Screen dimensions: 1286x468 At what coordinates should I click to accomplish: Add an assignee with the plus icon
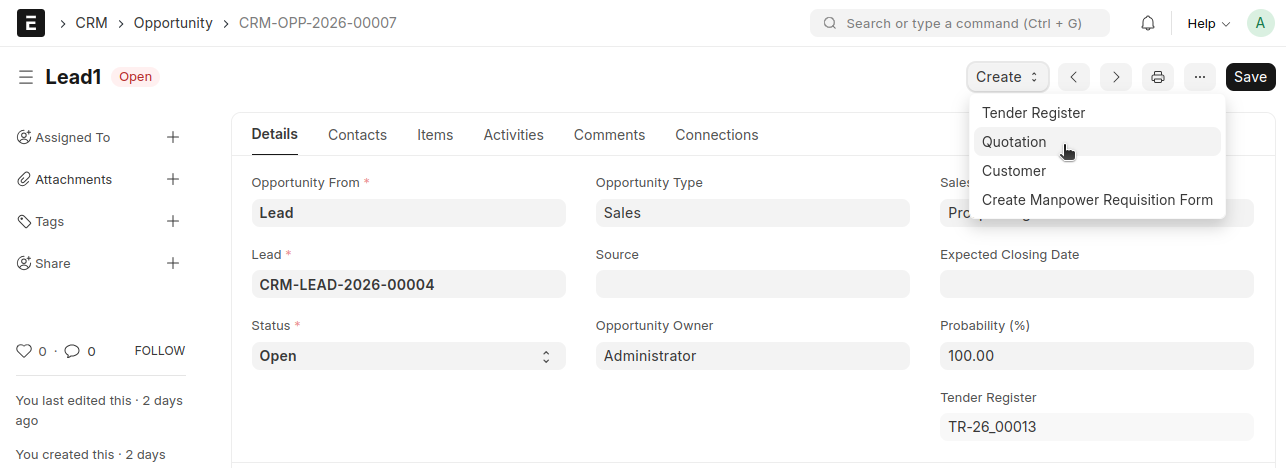pyautogui.click(x=173, y=137)
